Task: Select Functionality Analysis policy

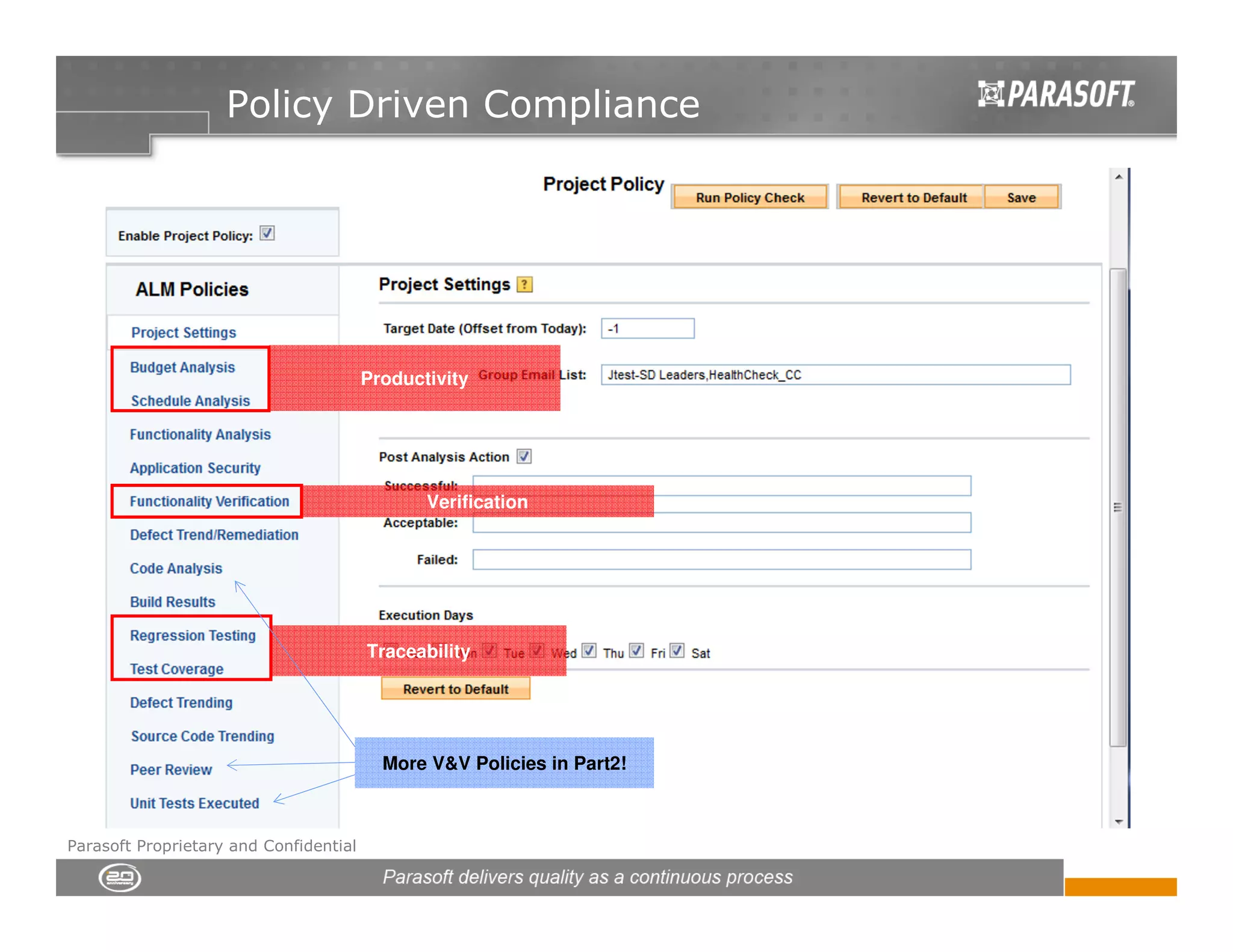Action: (x=200, y=434)
